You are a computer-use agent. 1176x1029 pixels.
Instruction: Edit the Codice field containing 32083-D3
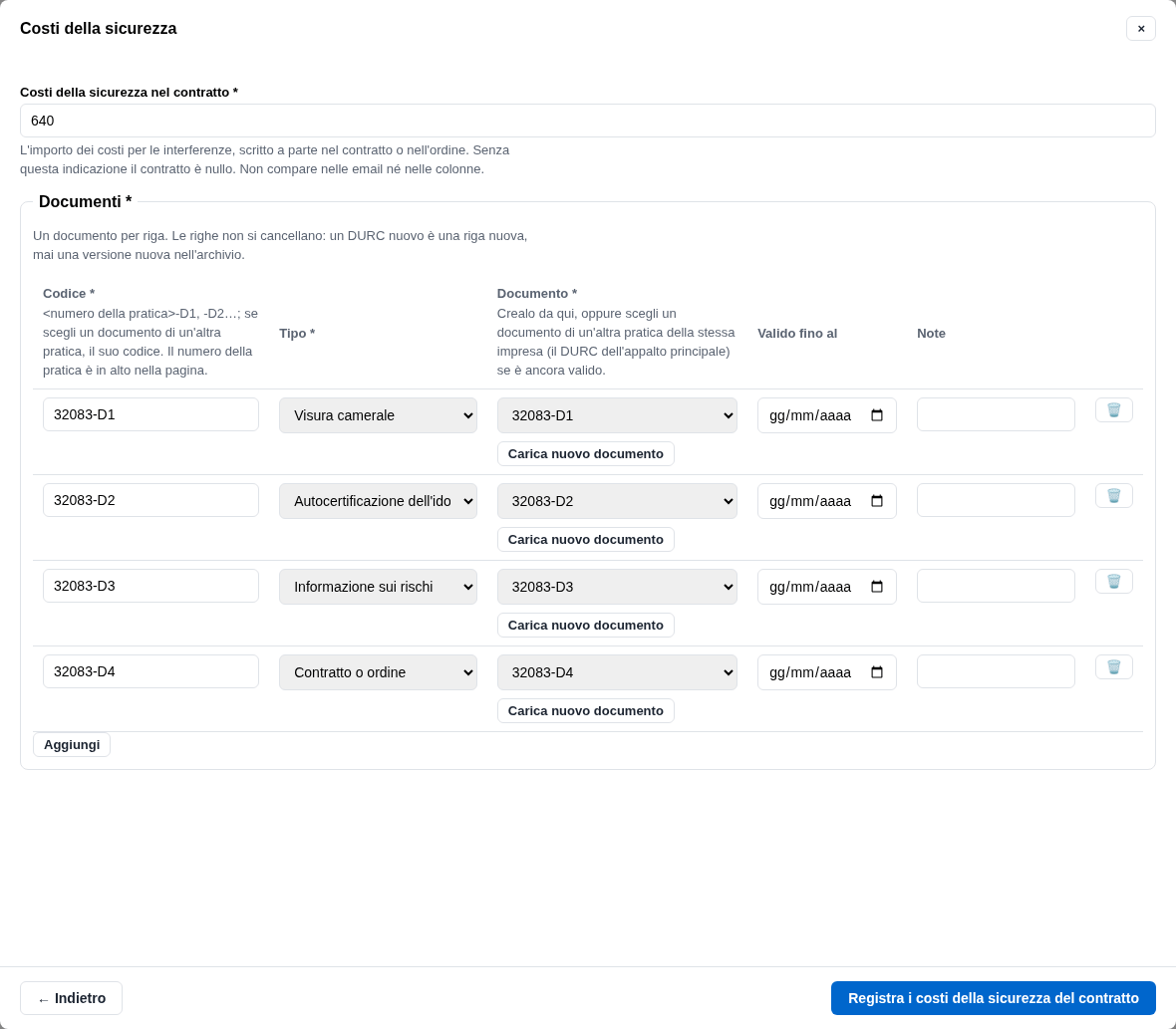point(150,586)
